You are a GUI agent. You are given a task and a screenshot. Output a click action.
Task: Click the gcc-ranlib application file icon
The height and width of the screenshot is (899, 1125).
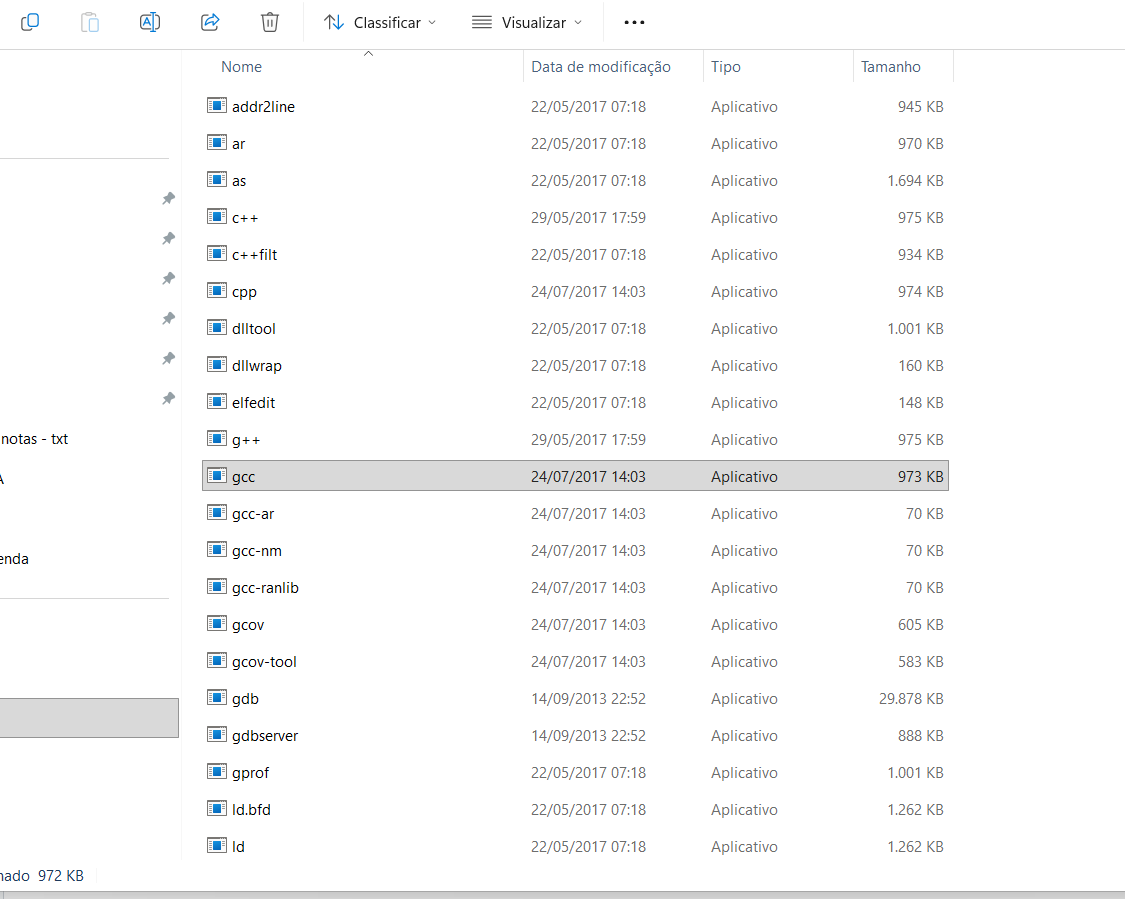pos(217,587)
